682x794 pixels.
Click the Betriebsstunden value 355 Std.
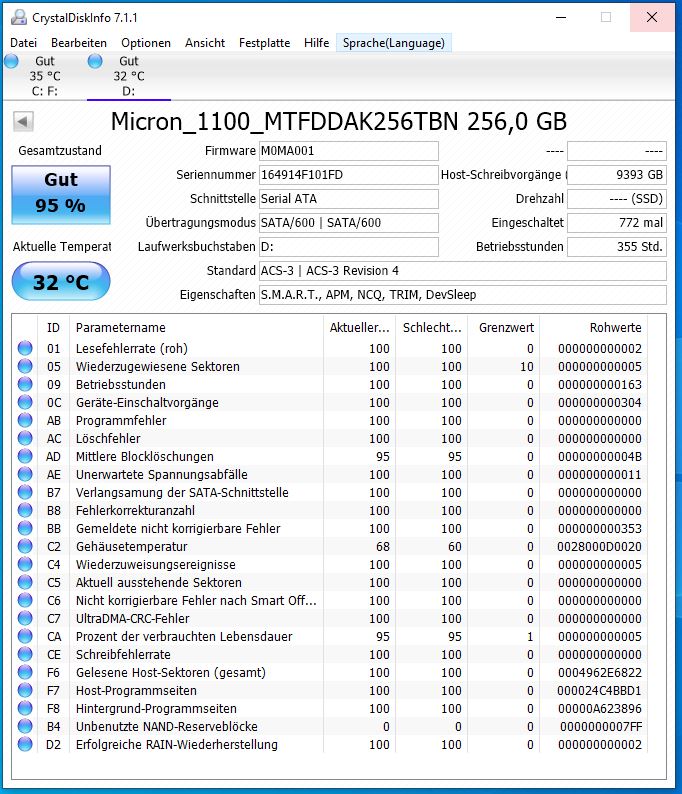tap(617, 247)
